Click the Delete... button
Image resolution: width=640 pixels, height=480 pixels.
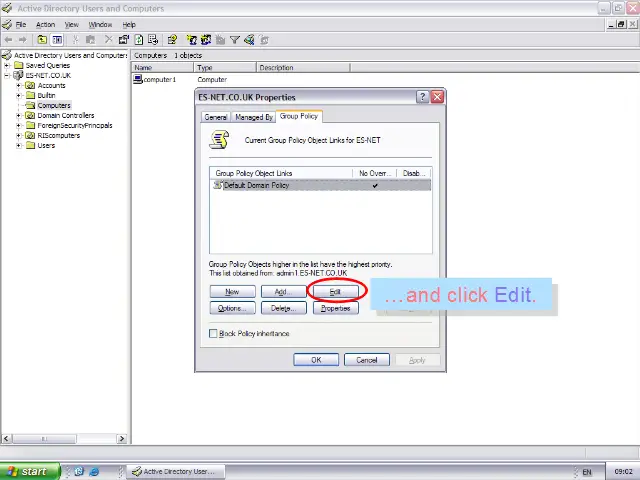284,308
